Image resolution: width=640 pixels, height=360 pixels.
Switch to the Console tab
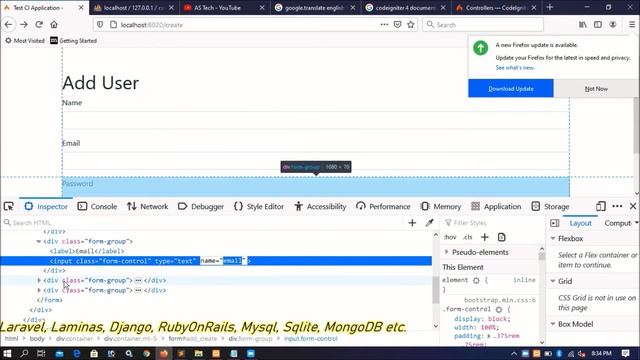tap(97, 207)
